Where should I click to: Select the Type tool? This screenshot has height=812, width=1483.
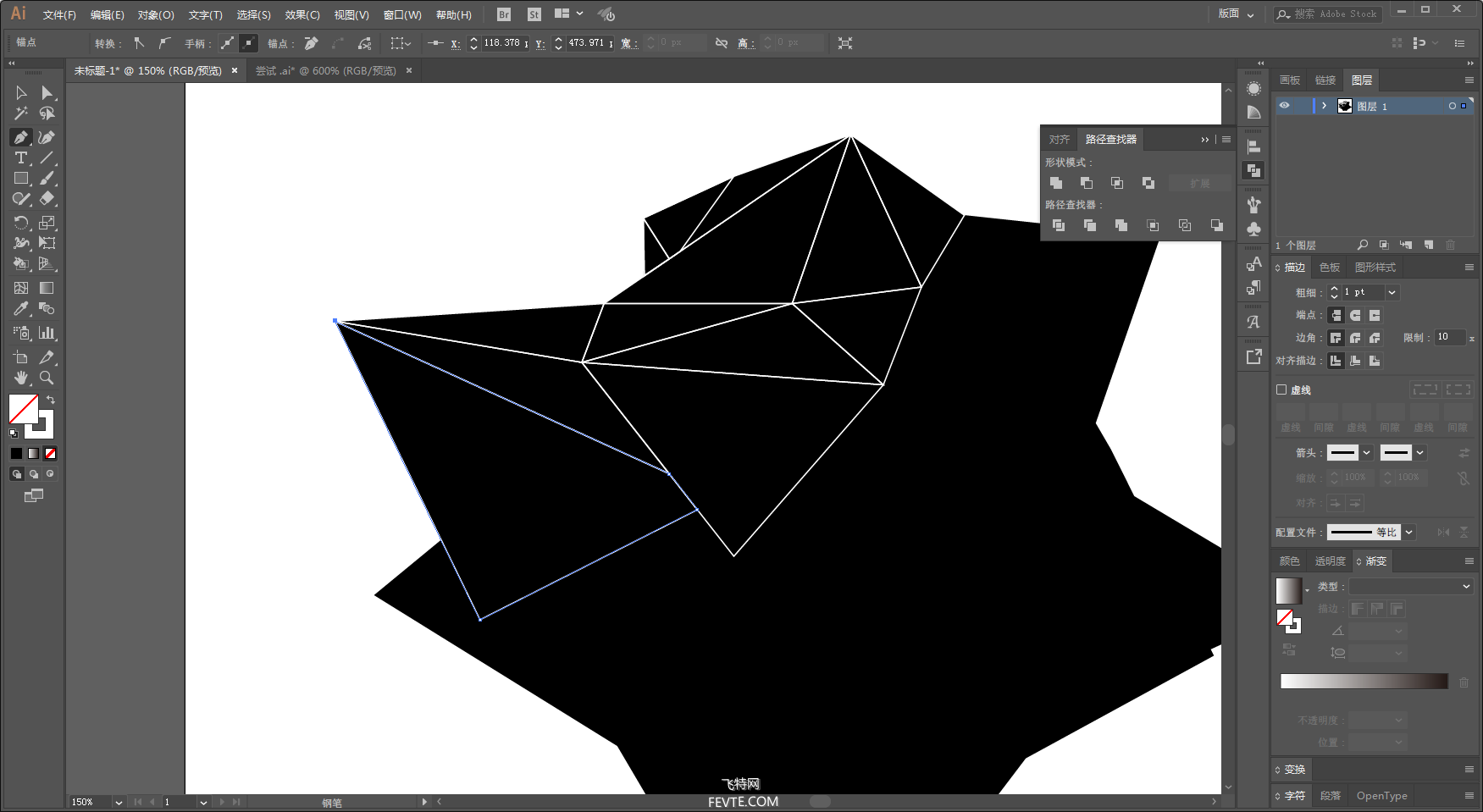tap(21, 158)
